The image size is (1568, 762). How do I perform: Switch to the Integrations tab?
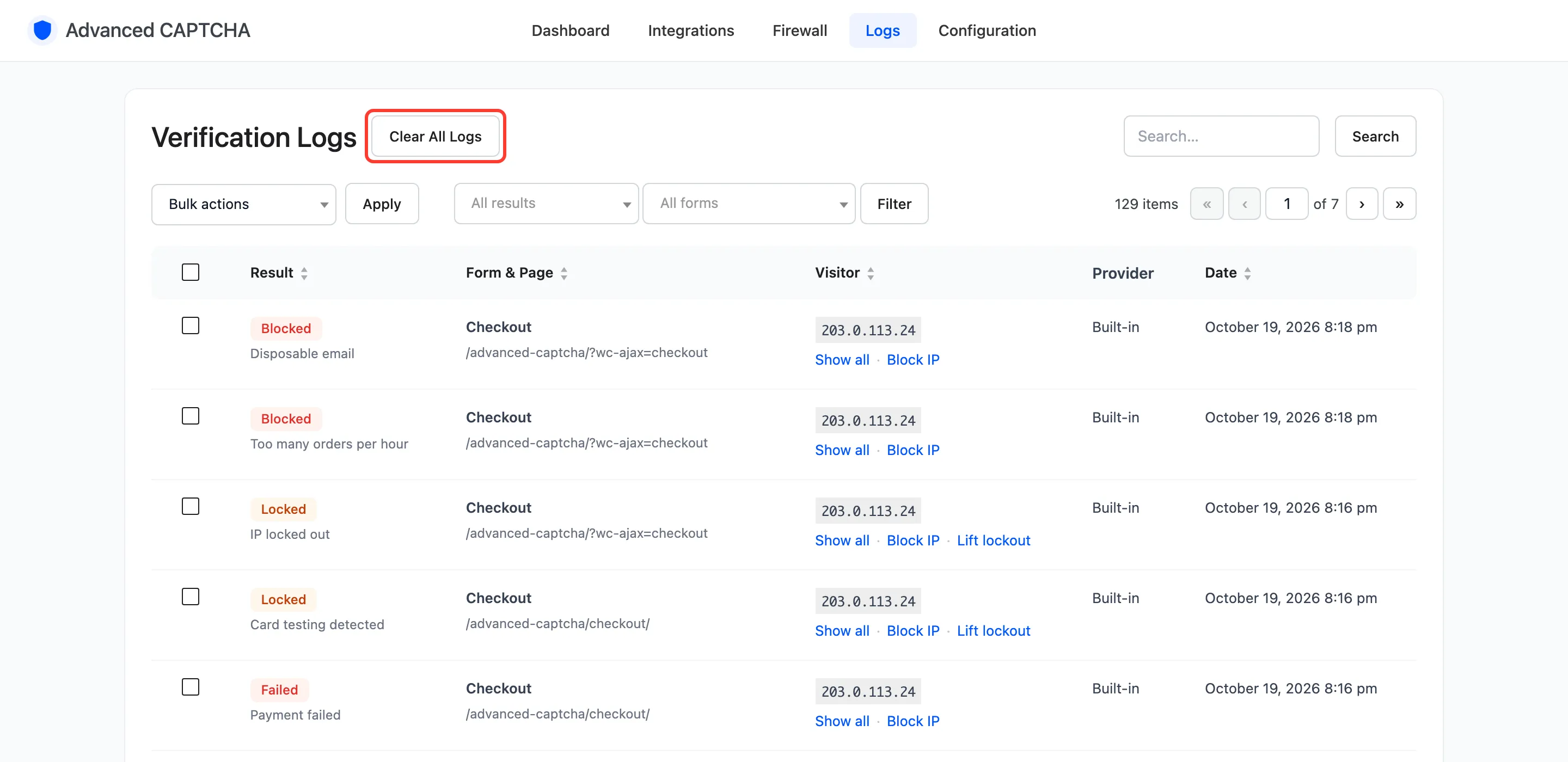pyautogui.click(x=691, y=30)
